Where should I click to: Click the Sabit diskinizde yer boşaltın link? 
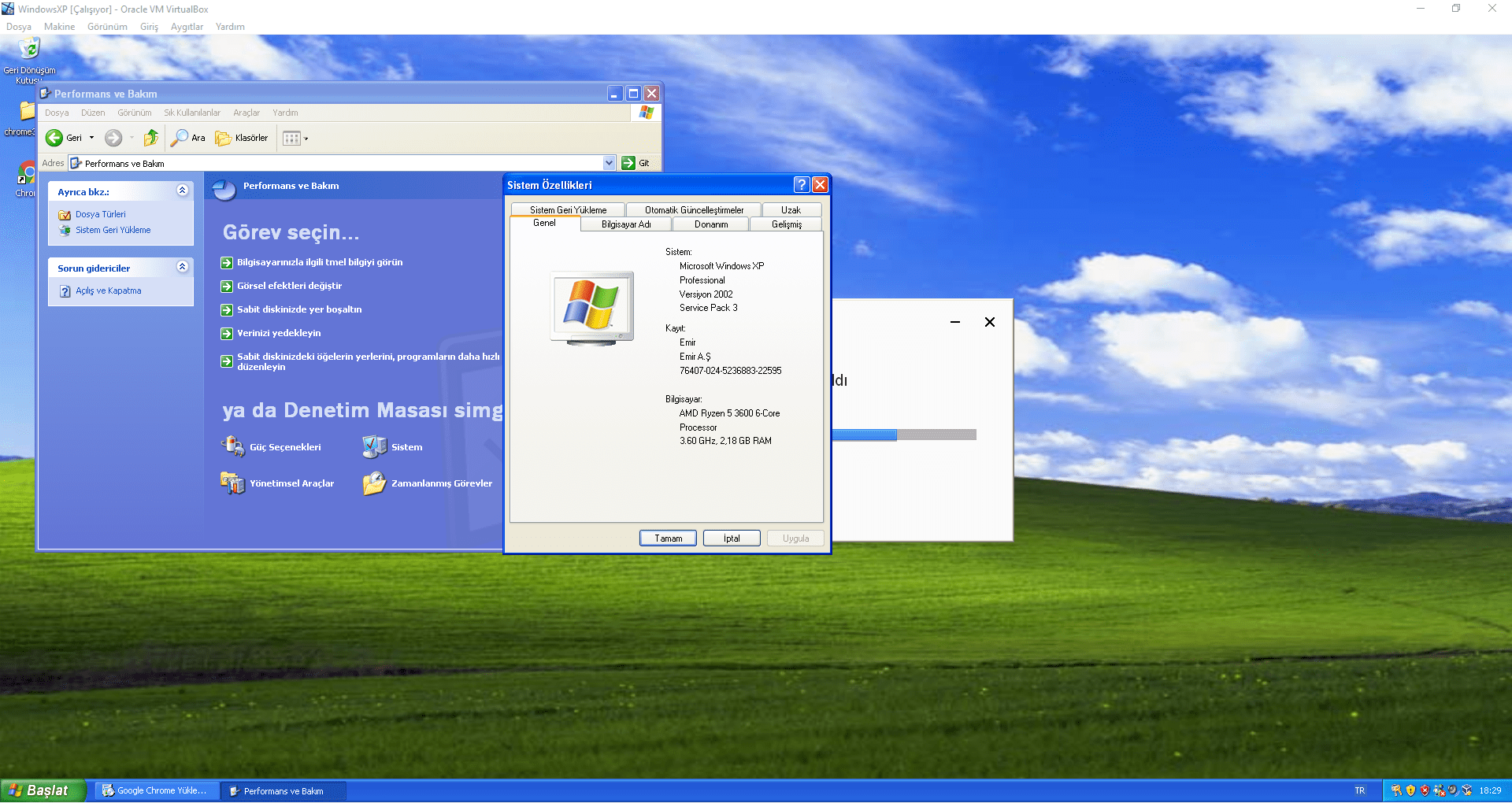click(299, 309)
